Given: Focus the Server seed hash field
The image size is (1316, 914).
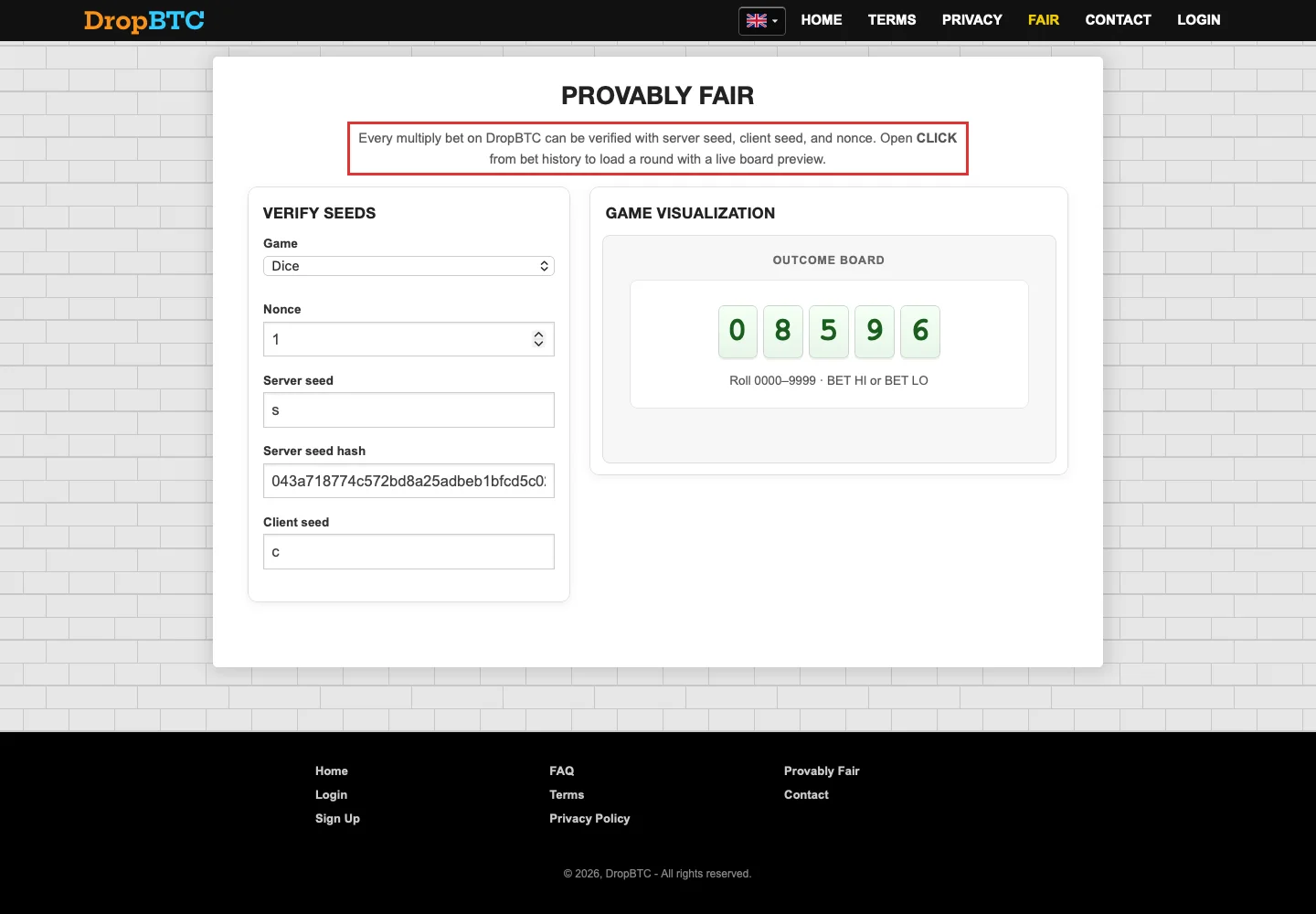Looking at the screenshot, I should click(x=409, y=481).
